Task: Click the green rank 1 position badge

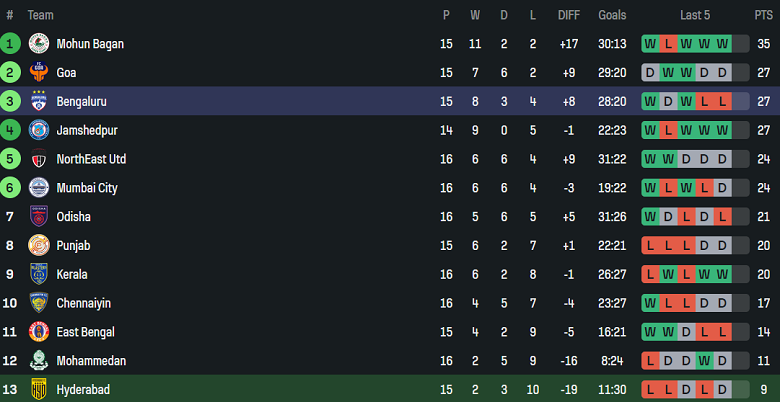Action: (10, 44)
